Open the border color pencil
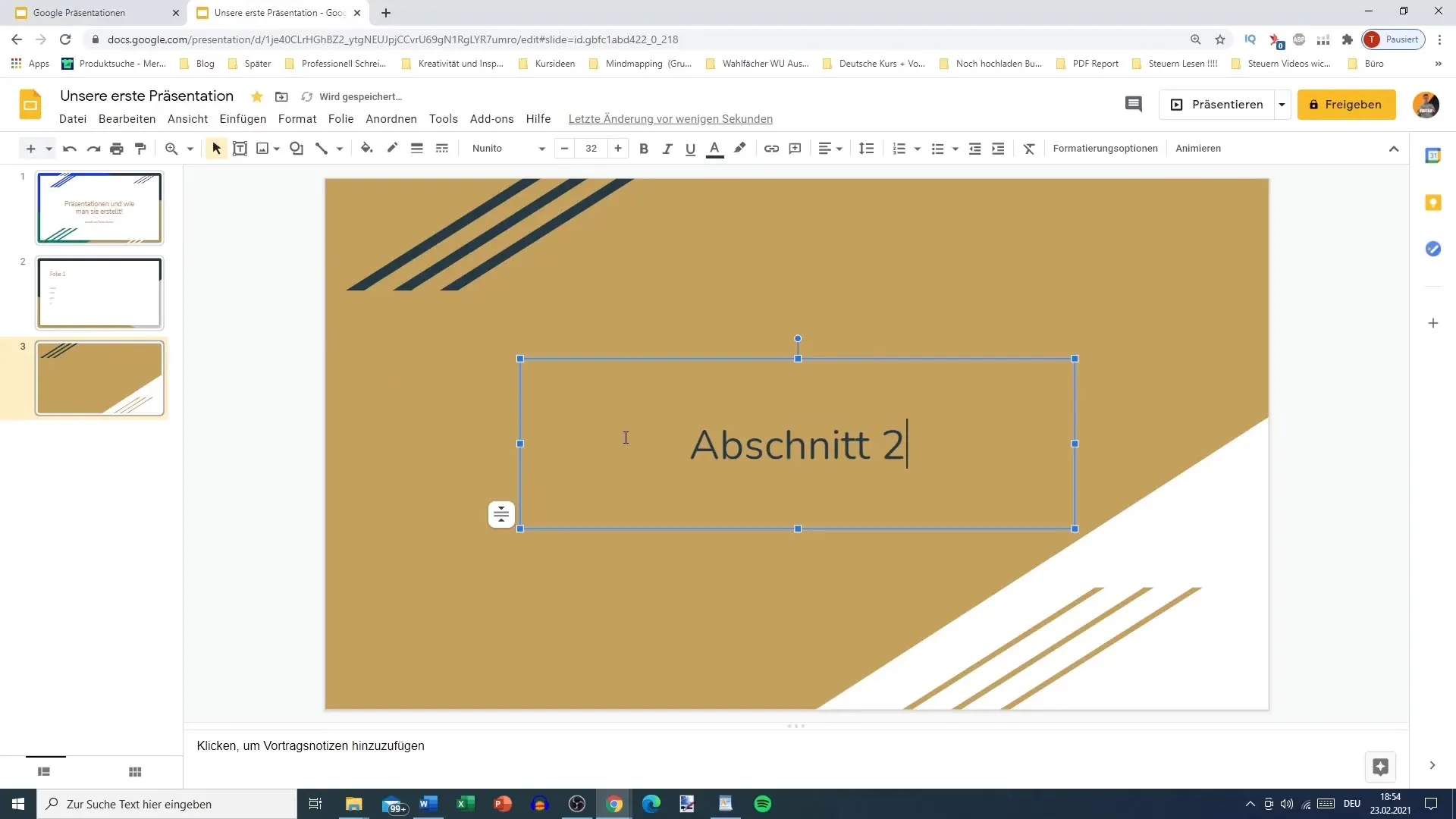Screen dimensions: 1456x819 392,149
